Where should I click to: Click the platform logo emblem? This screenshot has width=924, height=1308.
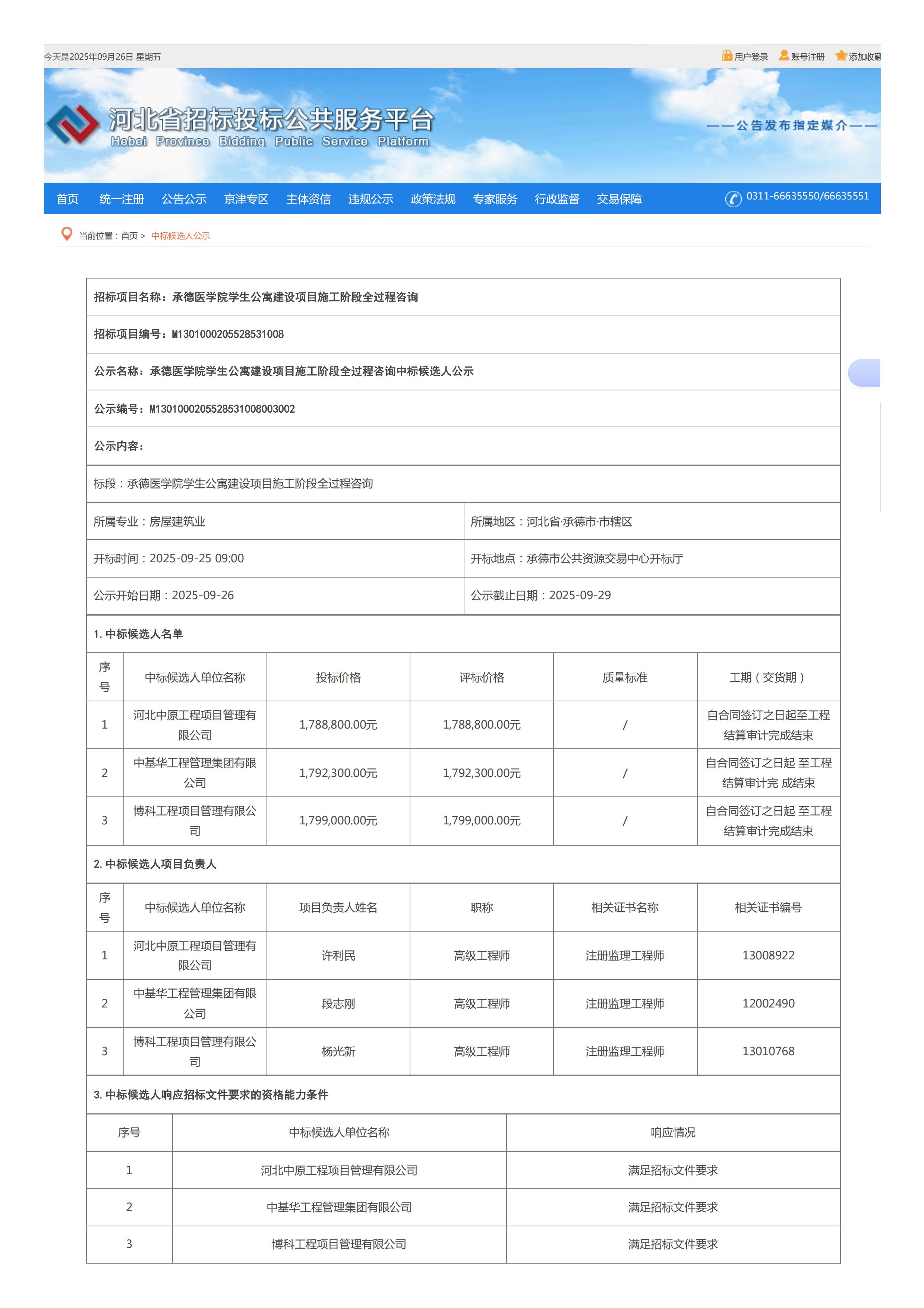tap(72, 124)
